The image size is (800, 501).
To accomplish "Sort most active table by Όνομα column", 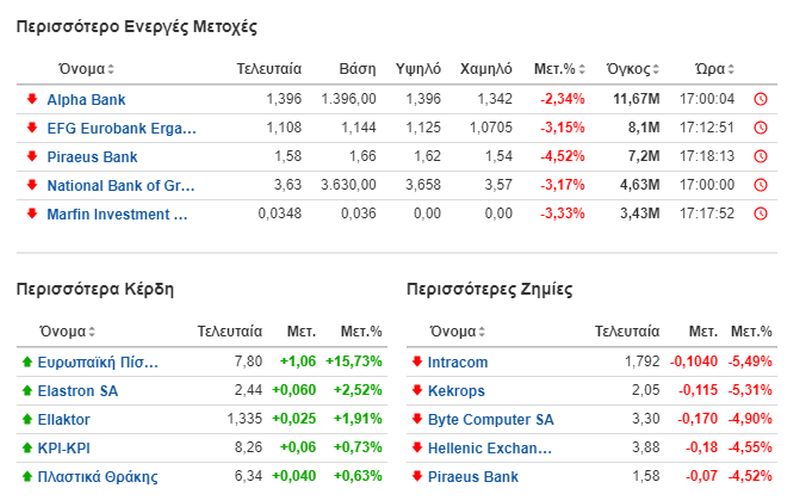I will click(x=86, y=69).
